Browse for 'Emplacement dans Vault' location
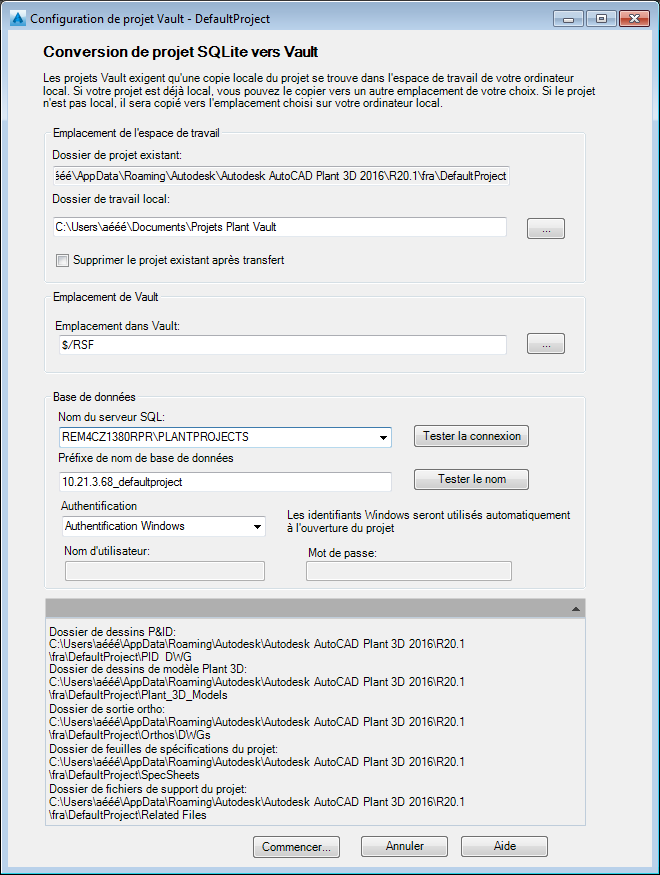 click(546, 344)
